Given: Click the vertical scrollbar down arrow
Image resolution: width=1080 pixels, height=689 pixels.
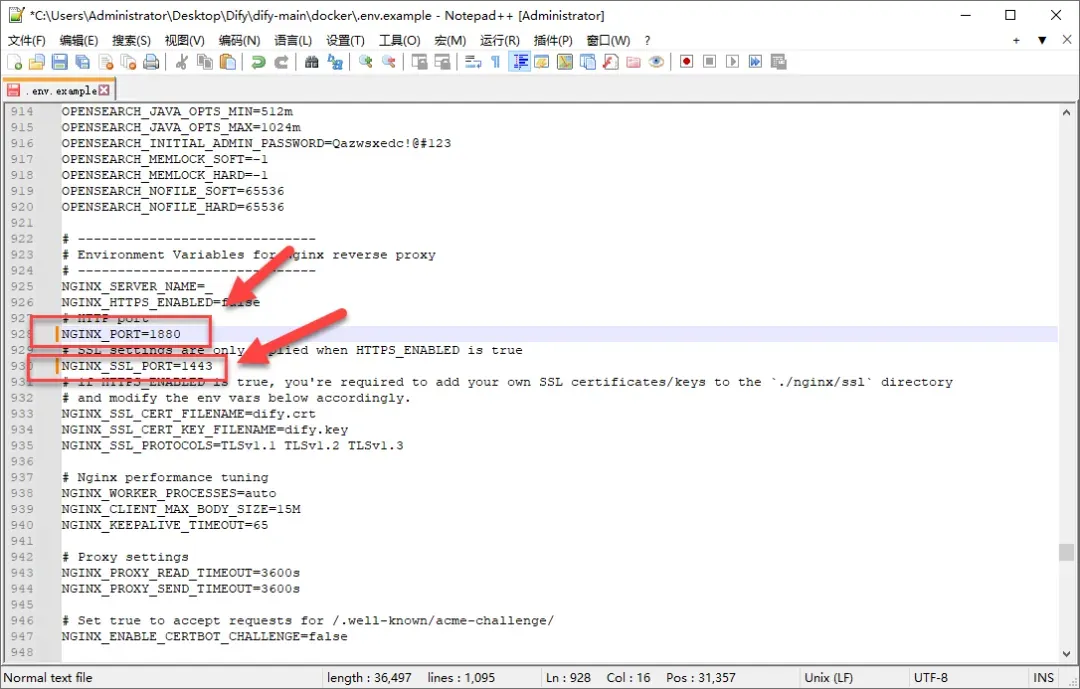Looking at the screenshot, I should (x=1066, y=654).
